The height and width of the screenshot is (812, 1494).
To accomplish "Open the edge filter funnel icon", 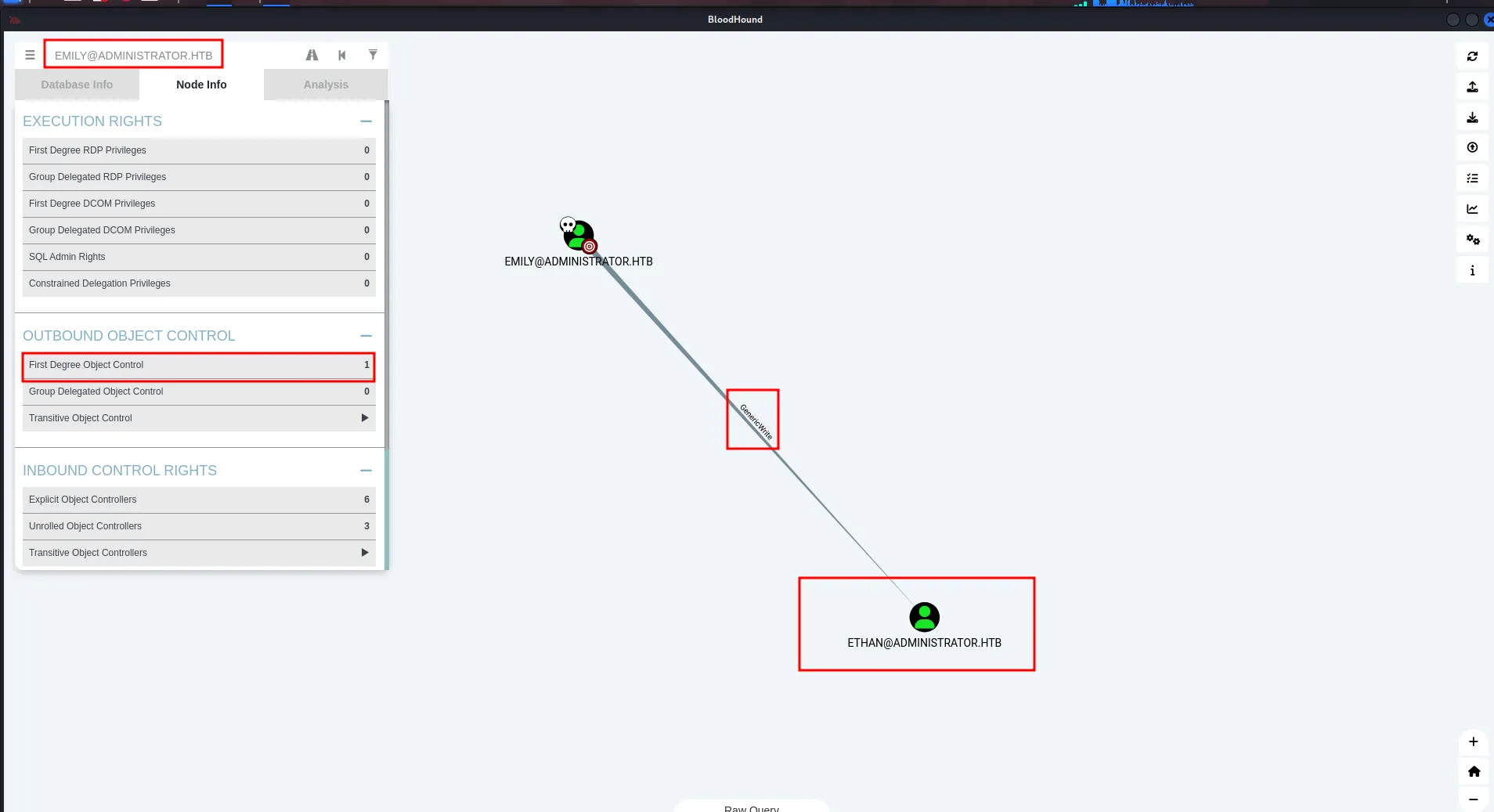I will [373, 55].
